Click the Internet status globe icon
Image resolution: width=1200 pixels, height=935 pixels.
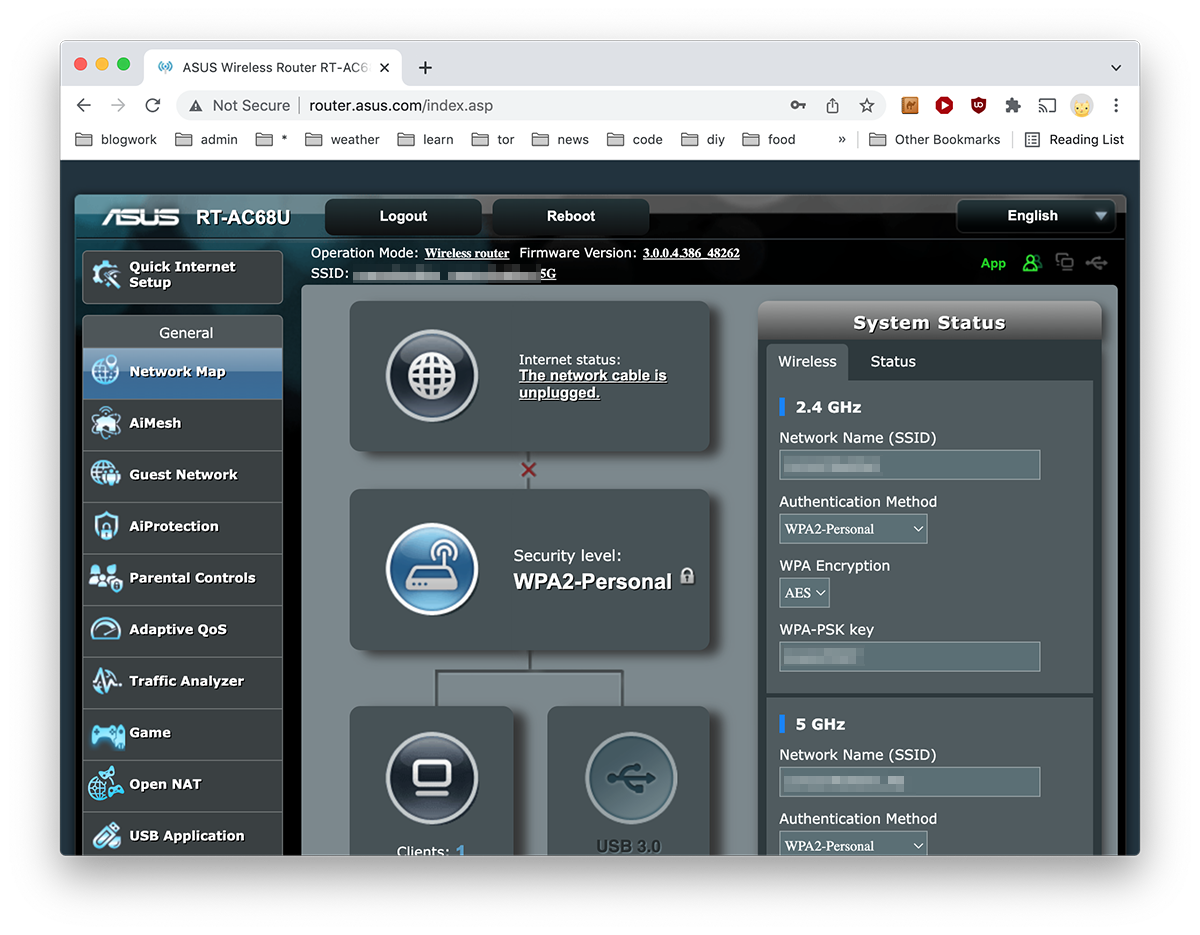click(432, 376)
